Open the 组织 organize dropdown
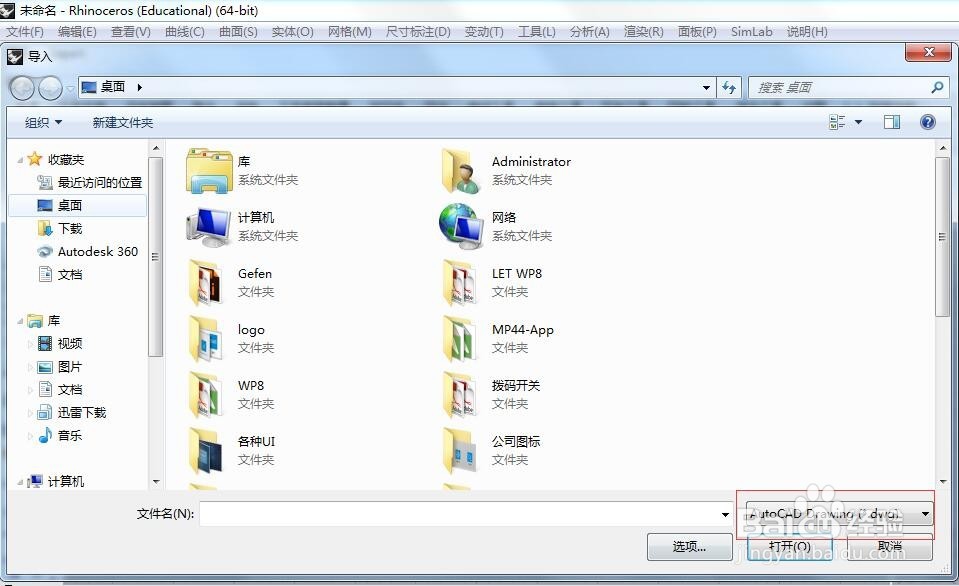Image resolution: width=959 pixels, height=586 pixels. click(x=43, y=122)
